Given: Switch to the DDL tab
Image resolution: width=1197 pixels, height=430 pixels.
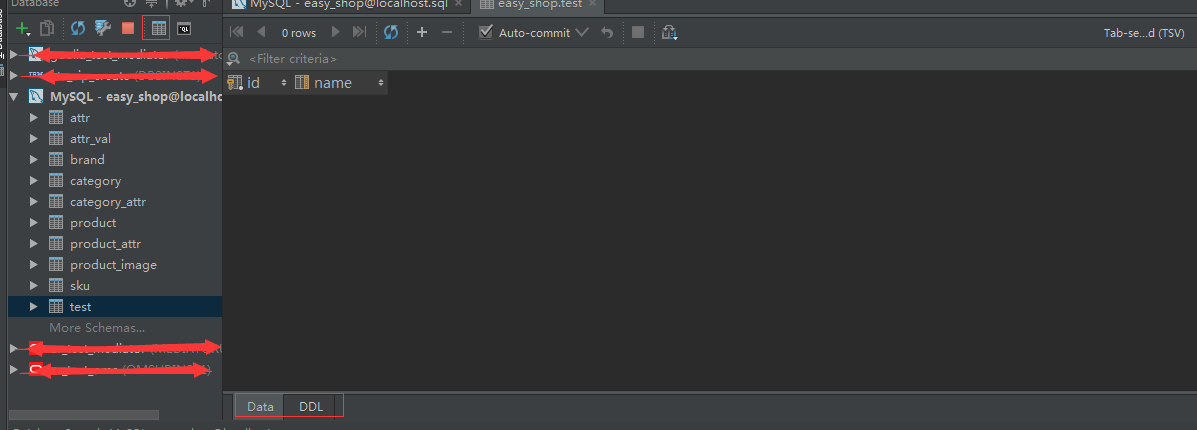Looking at the screenshot, I should click(311, 406).
